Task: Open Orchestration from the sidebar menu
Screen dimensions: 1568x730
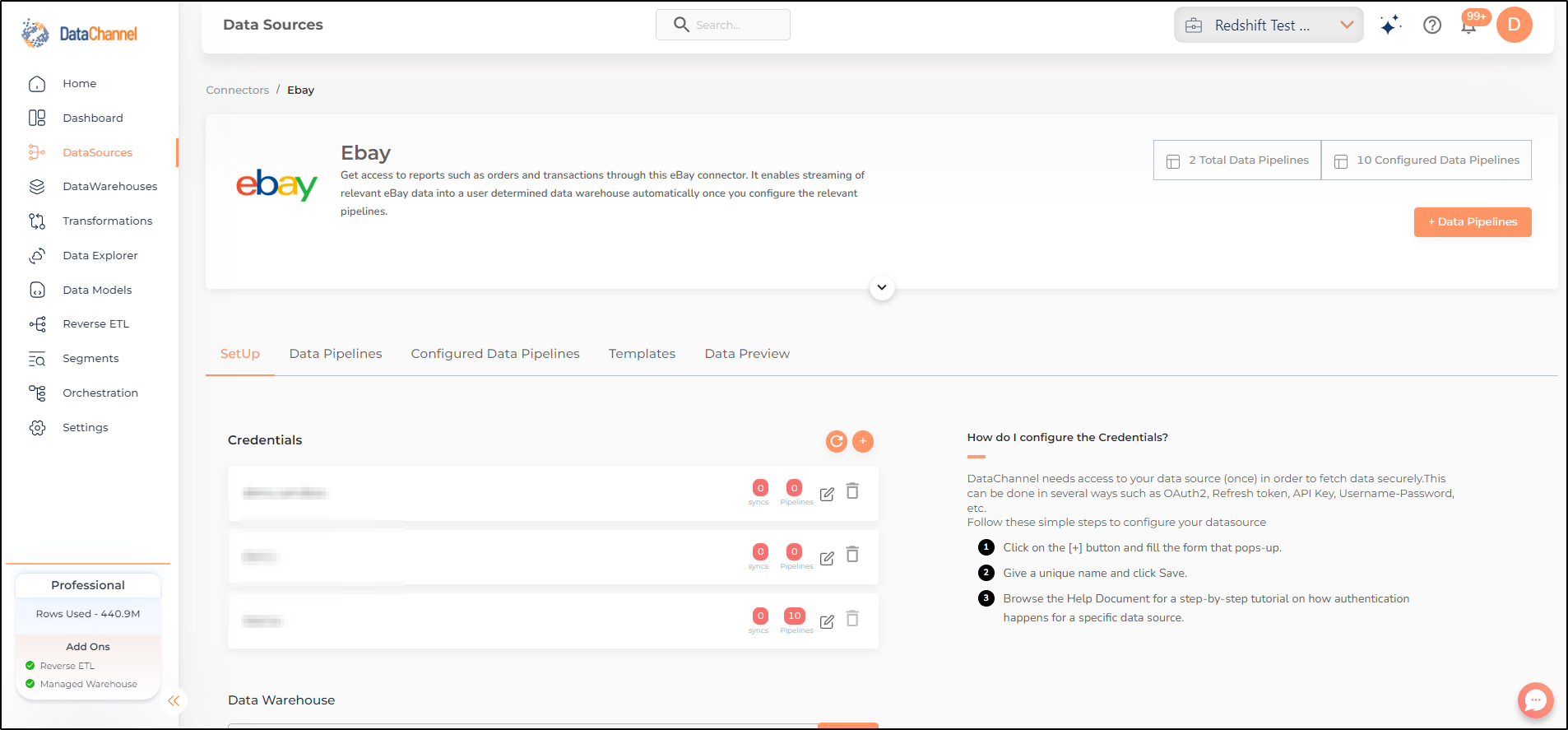Action: [x=100, y=393]
